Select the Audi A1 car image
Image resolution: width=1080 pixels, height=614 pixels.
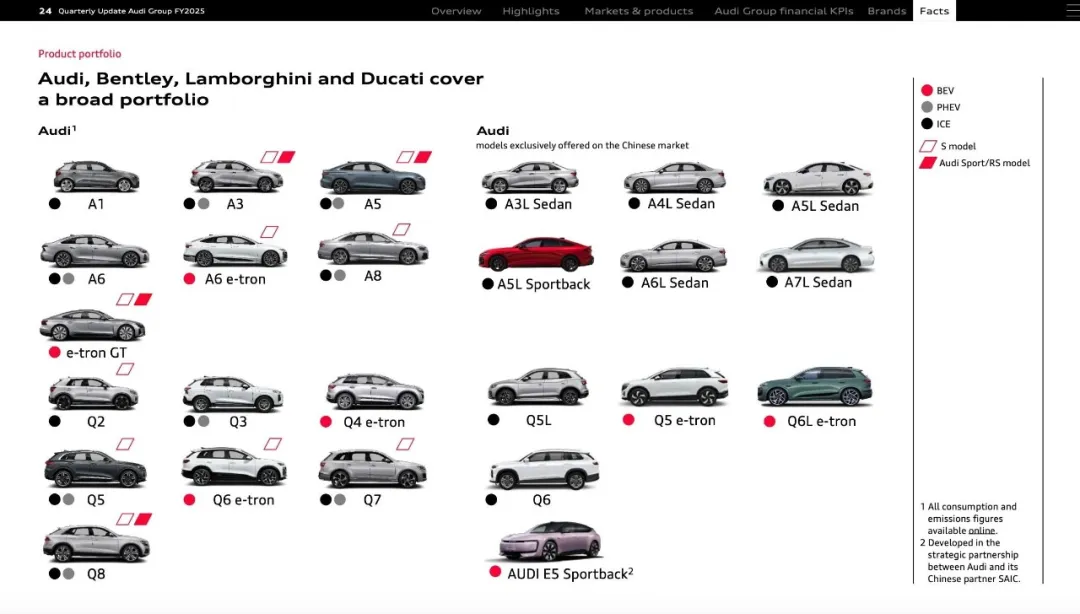[x=96, y=178]
